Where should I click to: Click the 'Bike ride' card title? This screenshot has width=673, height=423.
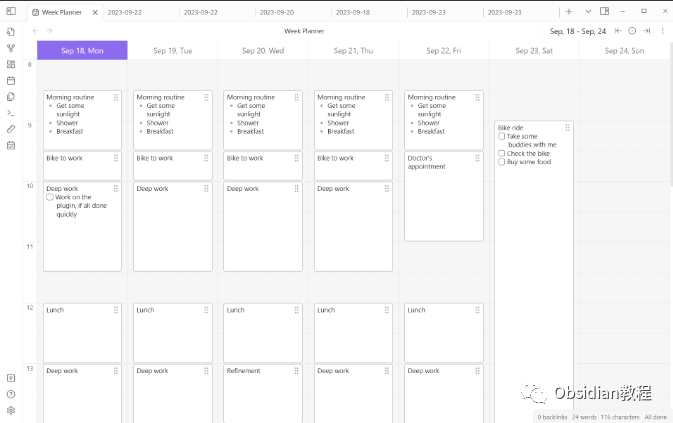[x=510, y=128]
